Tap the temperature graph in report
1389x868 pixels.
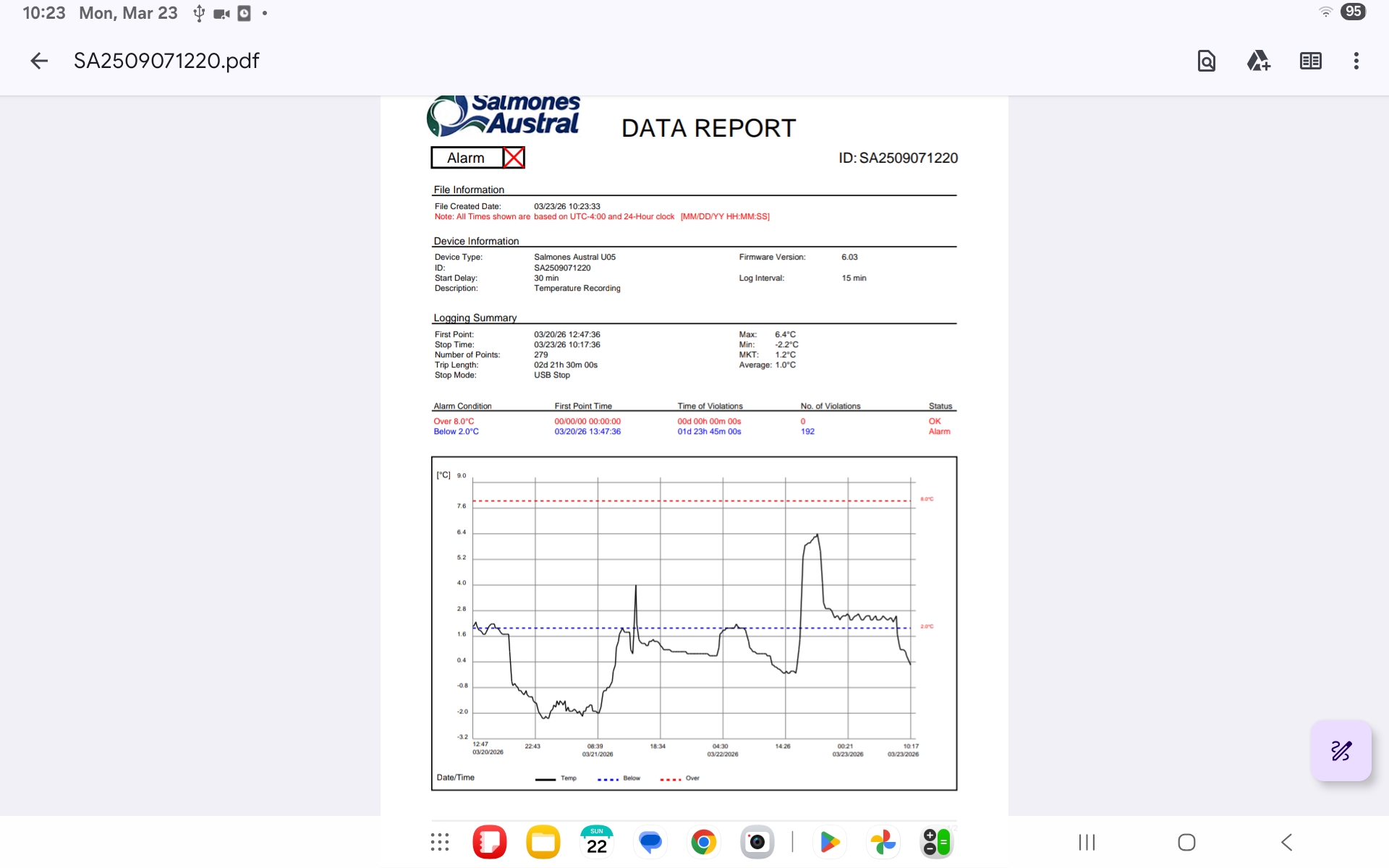[694, 622]
